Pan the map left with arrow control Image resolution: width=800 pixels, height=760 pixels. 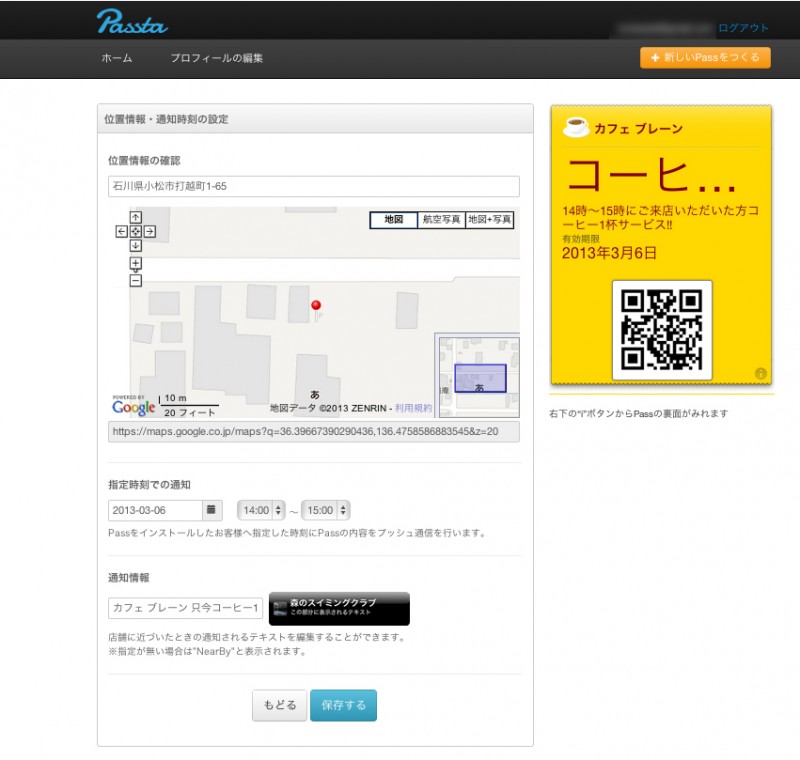point(122,231)
